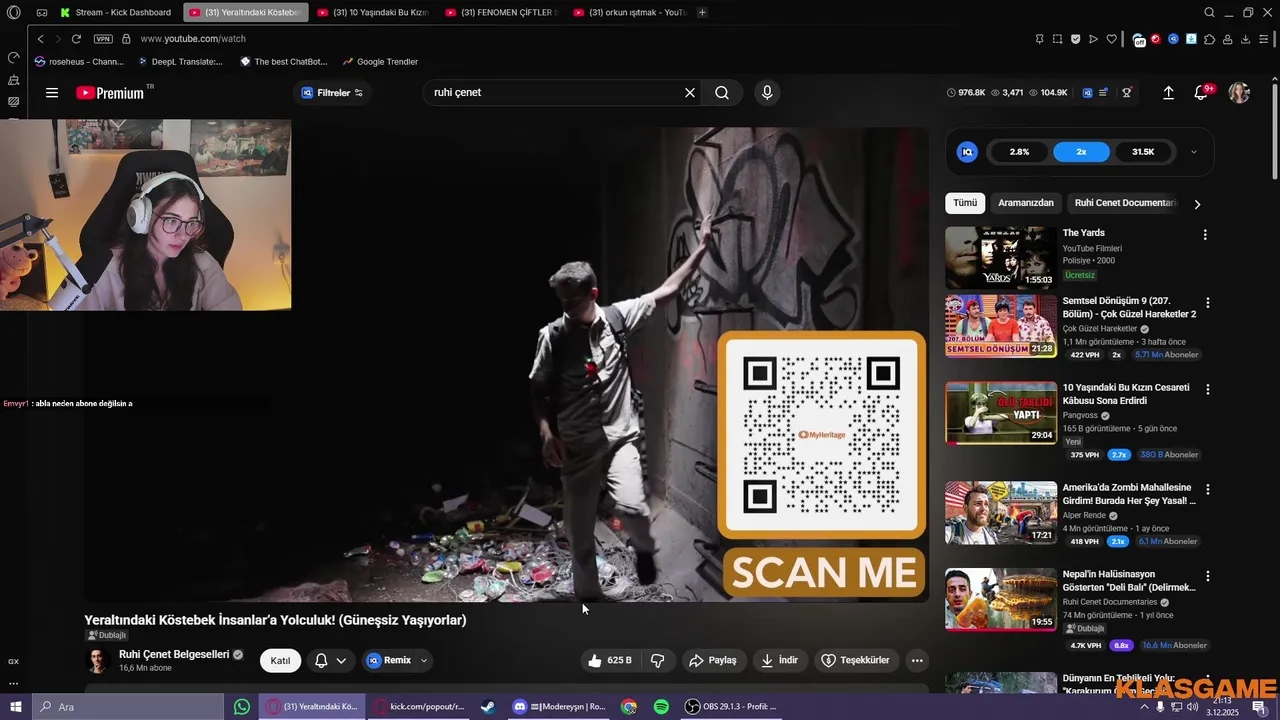Image resolution: width=1280 pixels, height=720 pixels.
Task: Go back with browser back arrow
Action: click(x=40, y=39)
